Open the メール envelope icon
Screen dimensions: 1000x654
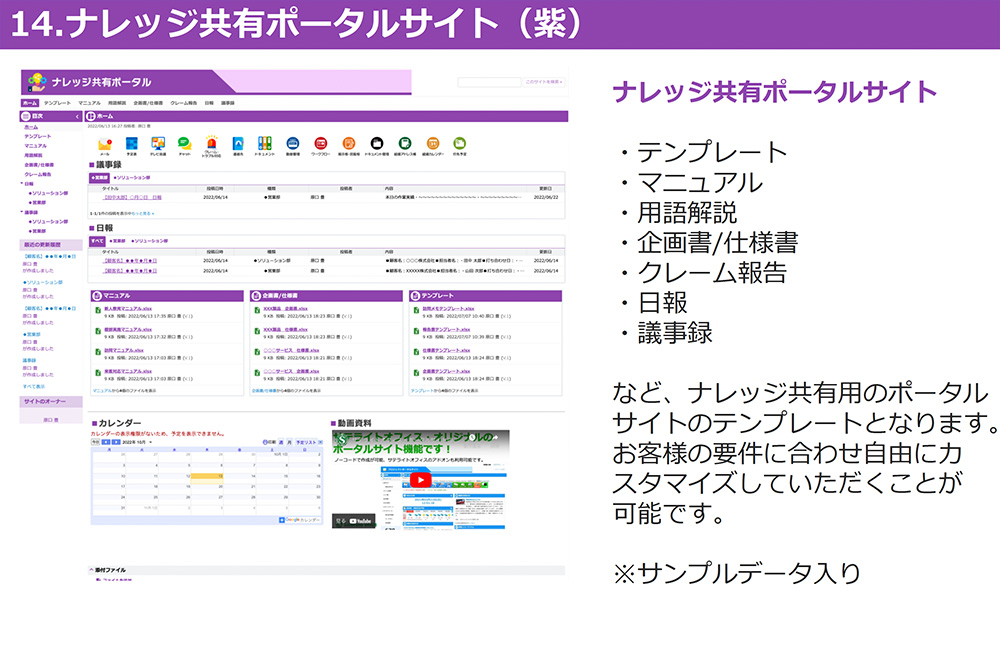point(105,144)
